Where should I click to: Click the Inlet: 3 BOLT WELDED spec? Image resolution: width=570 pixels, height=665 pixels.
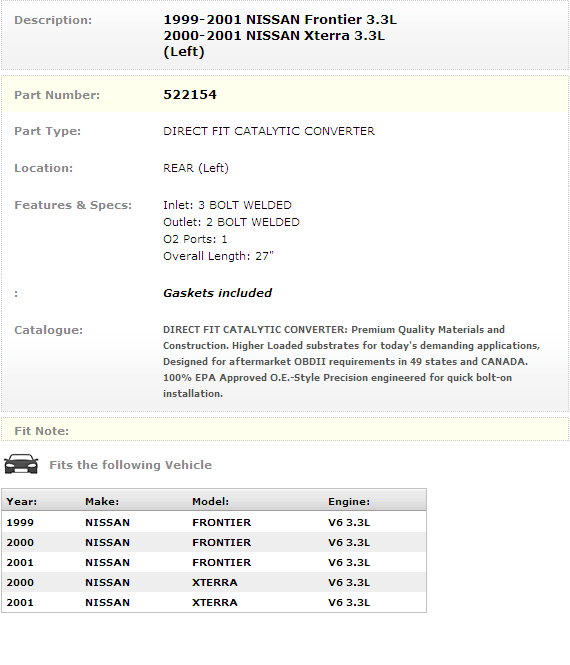pyautogui.click(x=227, y=205)
